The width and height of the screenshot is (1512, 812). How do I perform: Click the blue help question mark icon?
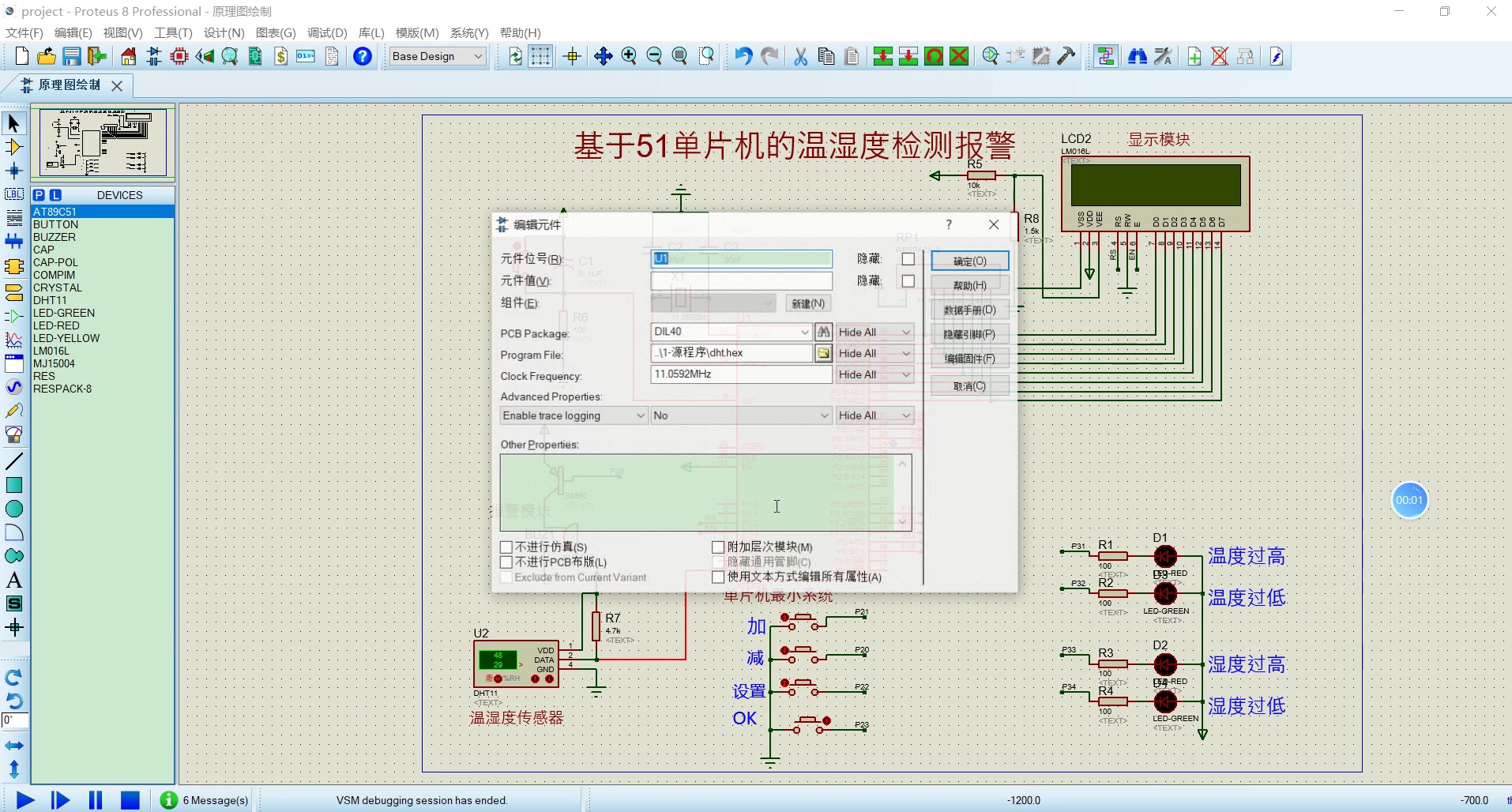click(x=363, y=56)
